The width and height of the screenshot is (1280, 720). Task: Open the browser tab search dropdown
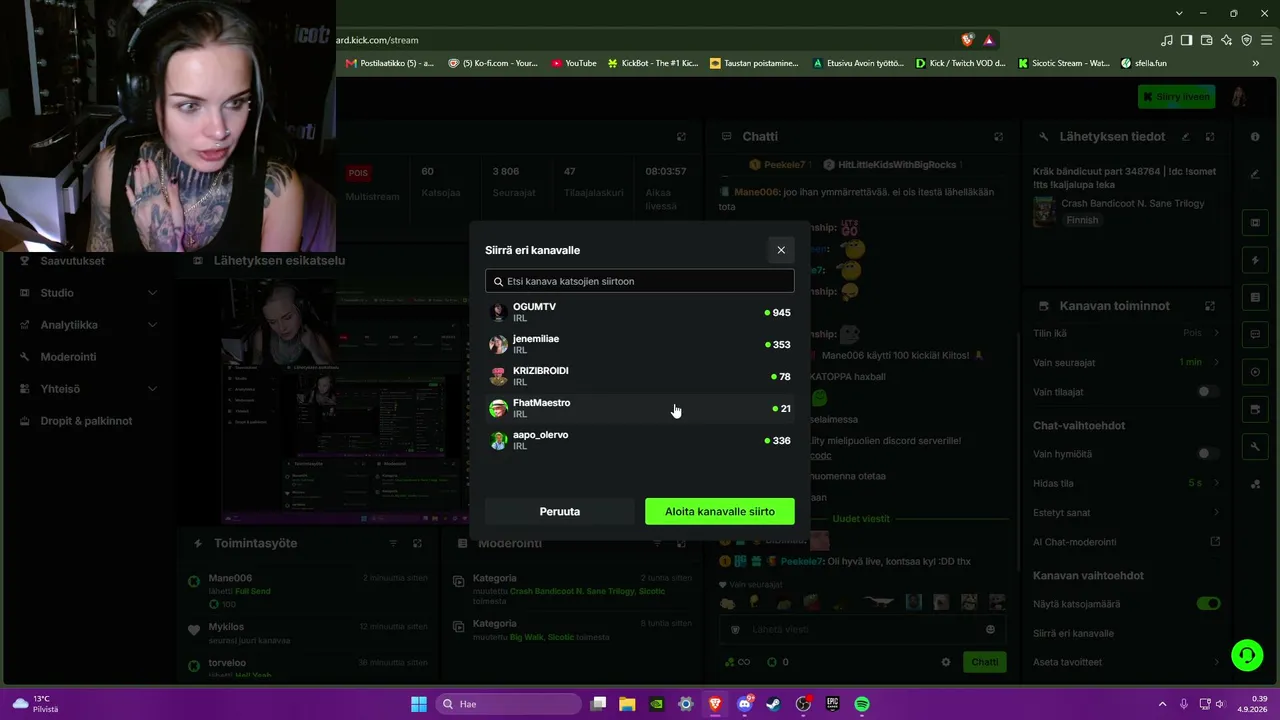point(1180,13)
